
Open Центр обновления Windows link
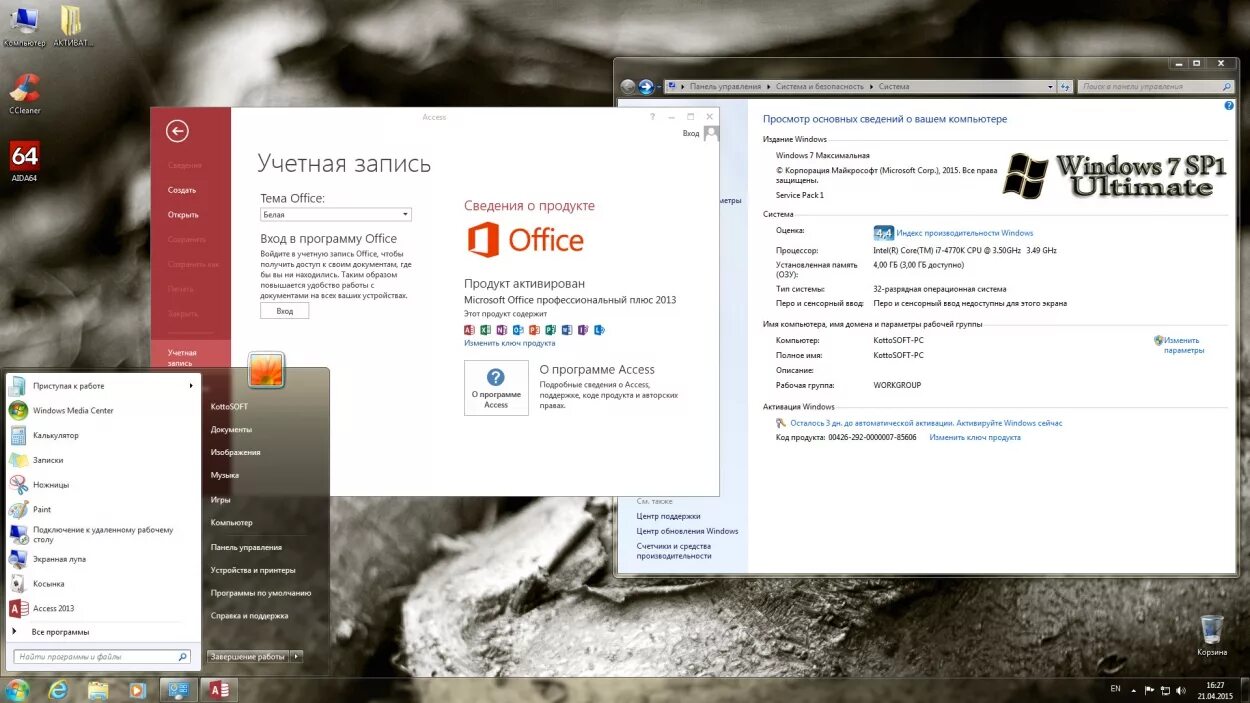[687, 531]
